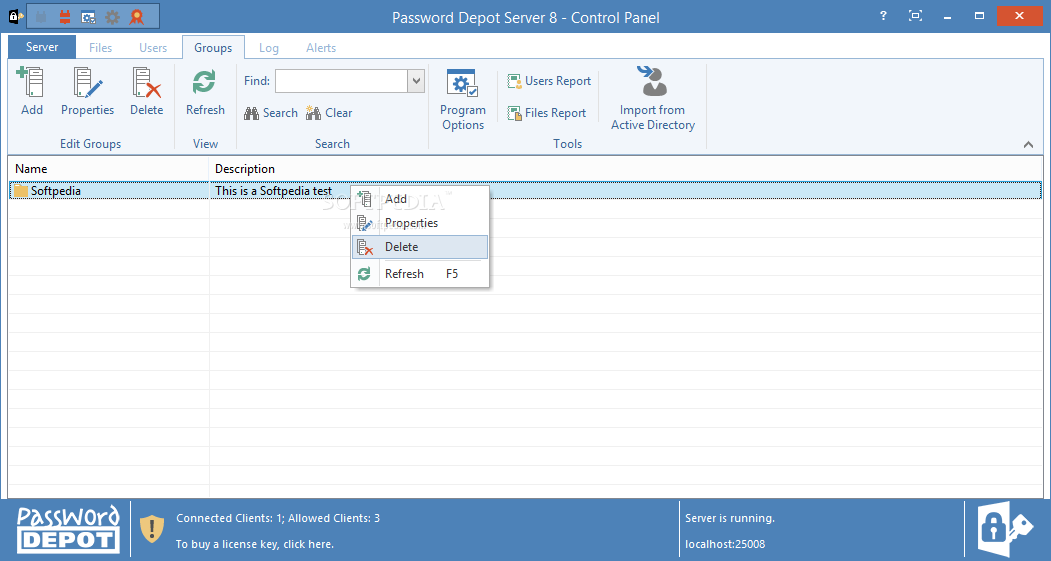The image size is (1051, 561).
Task: Switch to the Server tab
Action: [42, 47]
